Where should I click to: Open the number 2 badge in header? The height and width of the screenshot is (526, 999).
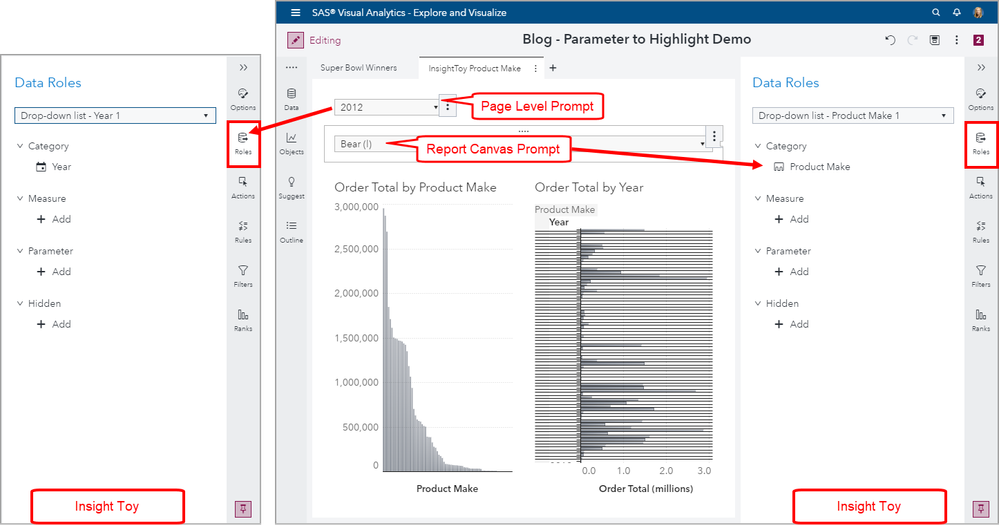pyautogui.click(x=979, y=40)
